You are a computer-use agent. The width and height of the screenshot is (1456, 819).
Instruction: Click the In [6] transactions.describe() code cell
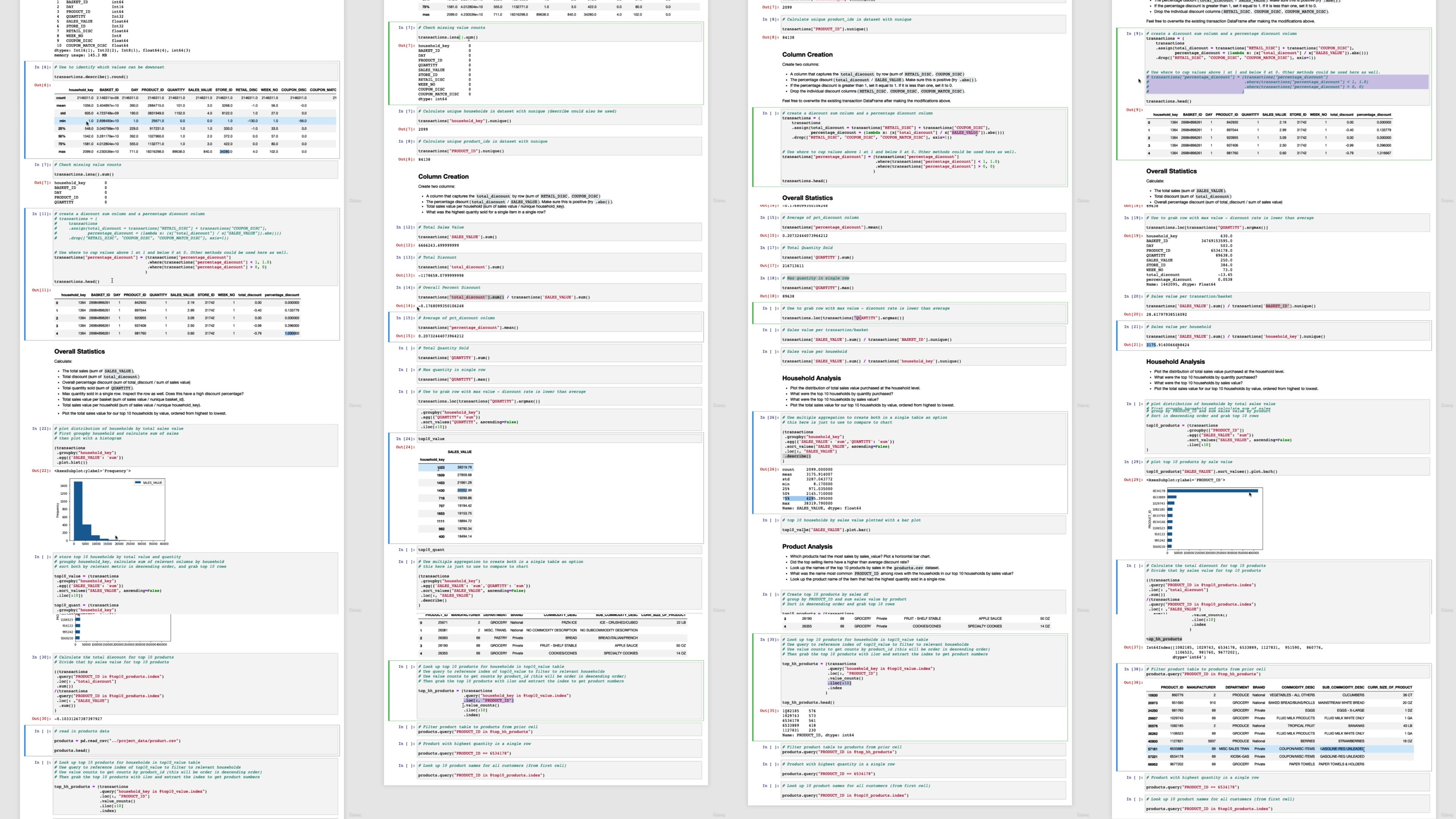click(x=195, y=72)
